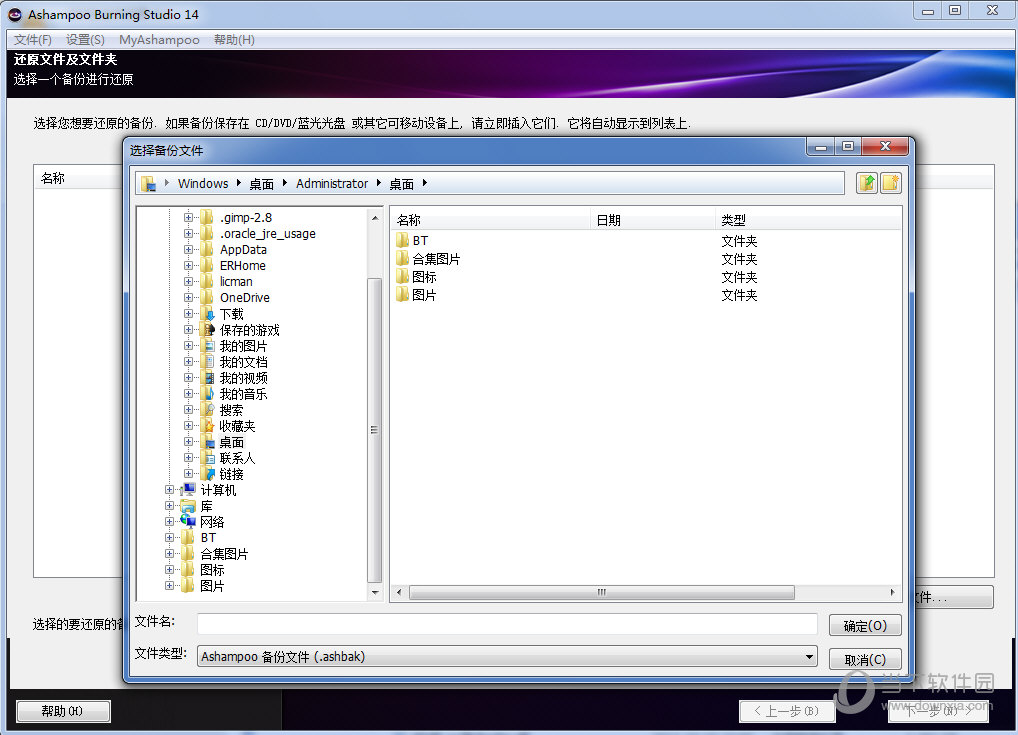
Task: Select 图标 in the folder tree
Action: [212, 569]
